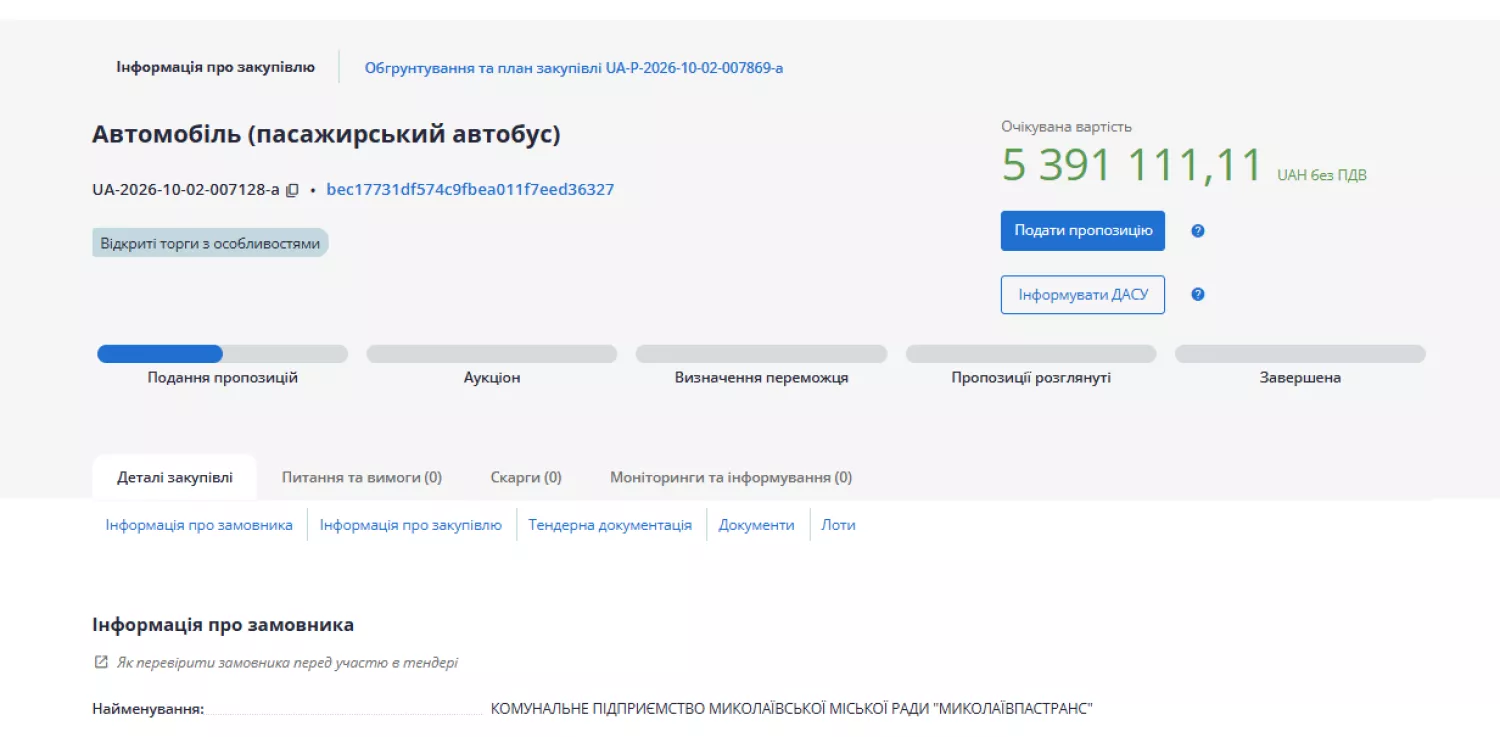Click tender ID text UA-2026-10-02-007128-a

186,190
